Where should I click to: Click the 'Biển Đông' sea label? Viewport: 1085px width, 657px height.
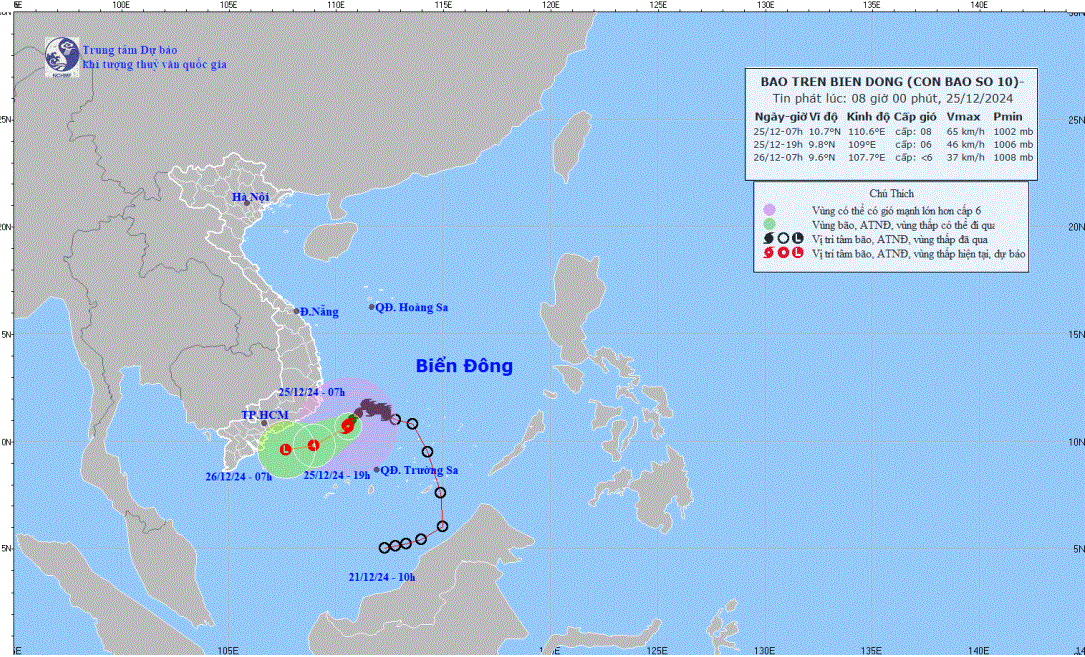point(464,366)
